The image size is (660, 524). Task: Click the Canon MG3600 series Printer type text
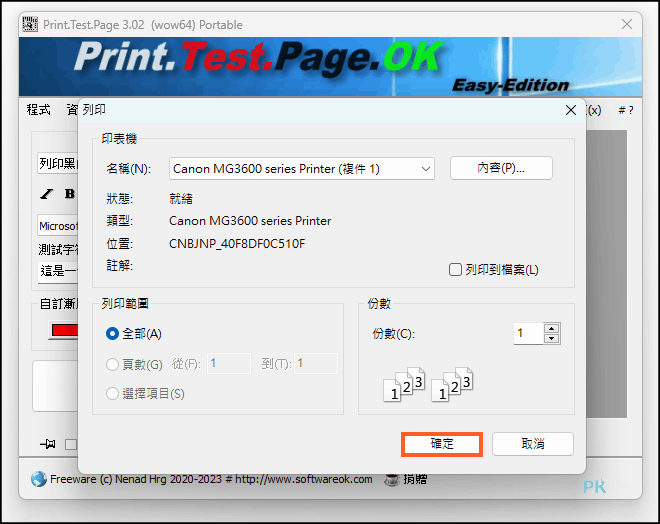pyautogui.click(x=250, y=221)
